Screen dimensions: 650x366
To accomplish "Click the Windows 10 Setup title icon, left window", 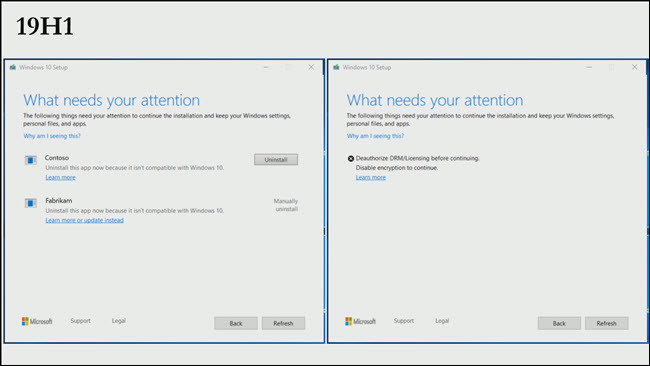I will point(12,67).
